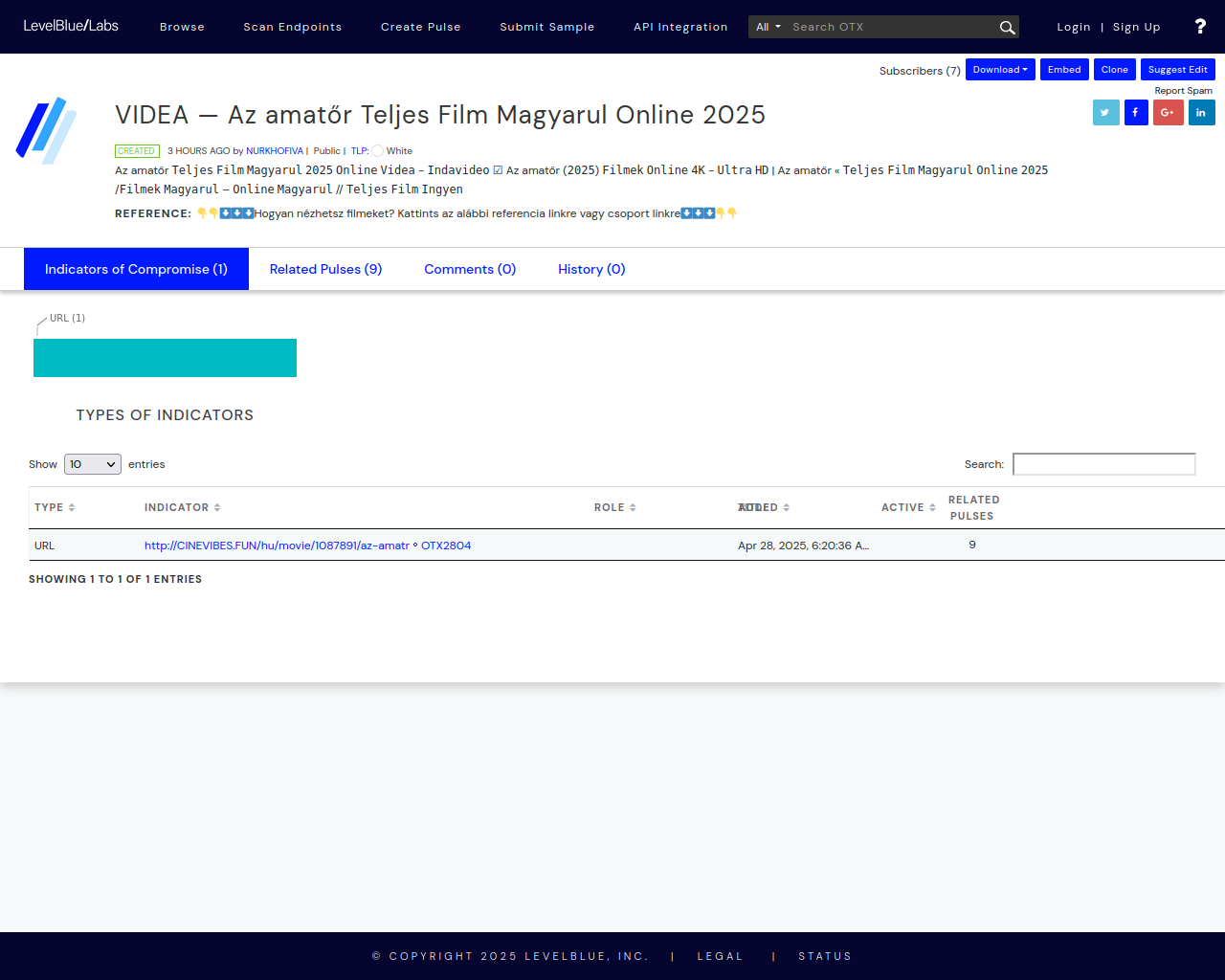The width and height of the screenshot is (1225, 980).
Task: Sort table by Role column arrows
Action: point(633,507)
